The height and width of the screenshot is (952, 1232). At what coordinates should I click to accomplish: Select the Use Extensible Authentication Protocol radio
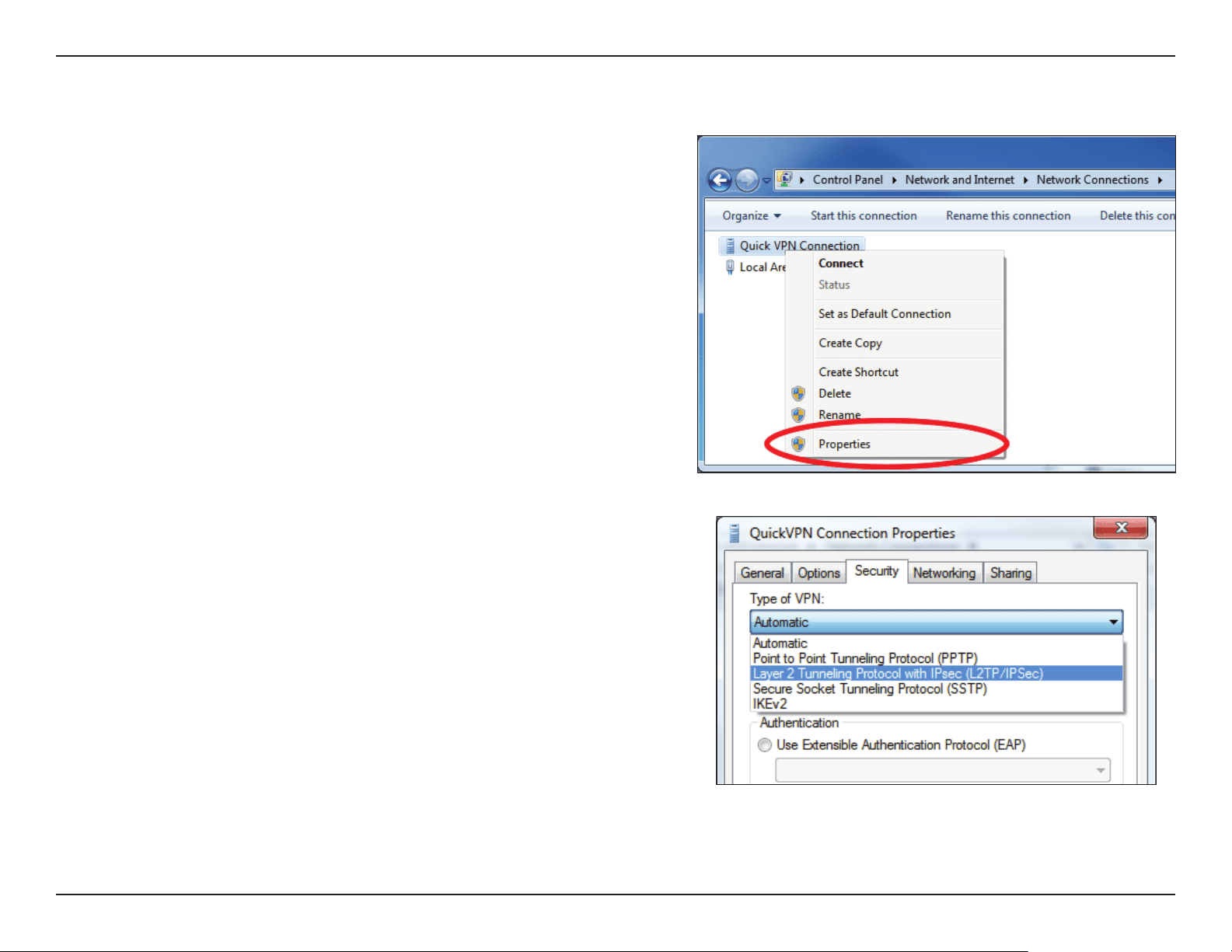tap(765, 745)
